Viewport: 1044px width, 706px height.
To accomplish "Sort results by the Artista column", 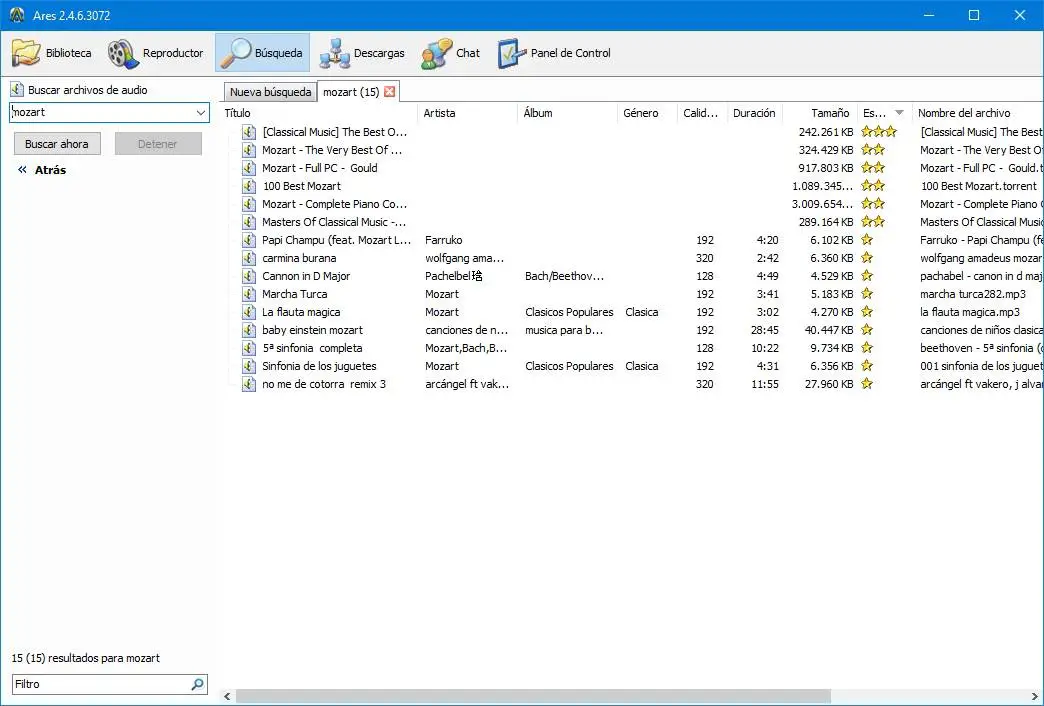I will 467,113.
